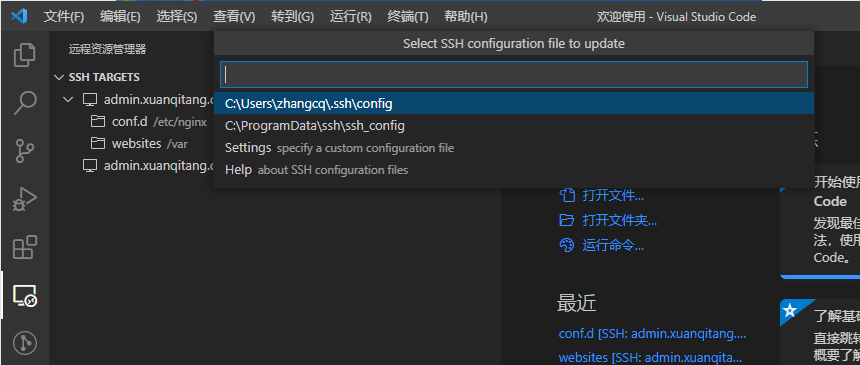This screenshot has height=365, width=860.
Task: Open the Explorer view in activity bar
Action: click(24, 55)
